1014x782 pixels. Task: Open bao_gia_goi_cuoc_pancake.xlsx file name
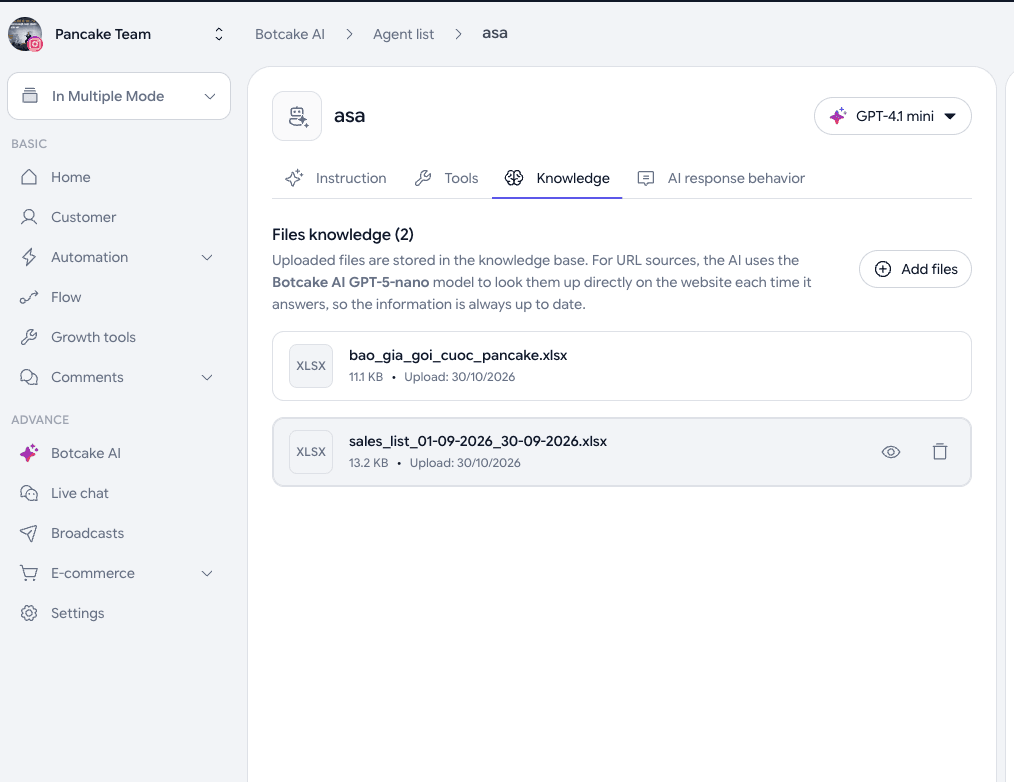[458, 355]
